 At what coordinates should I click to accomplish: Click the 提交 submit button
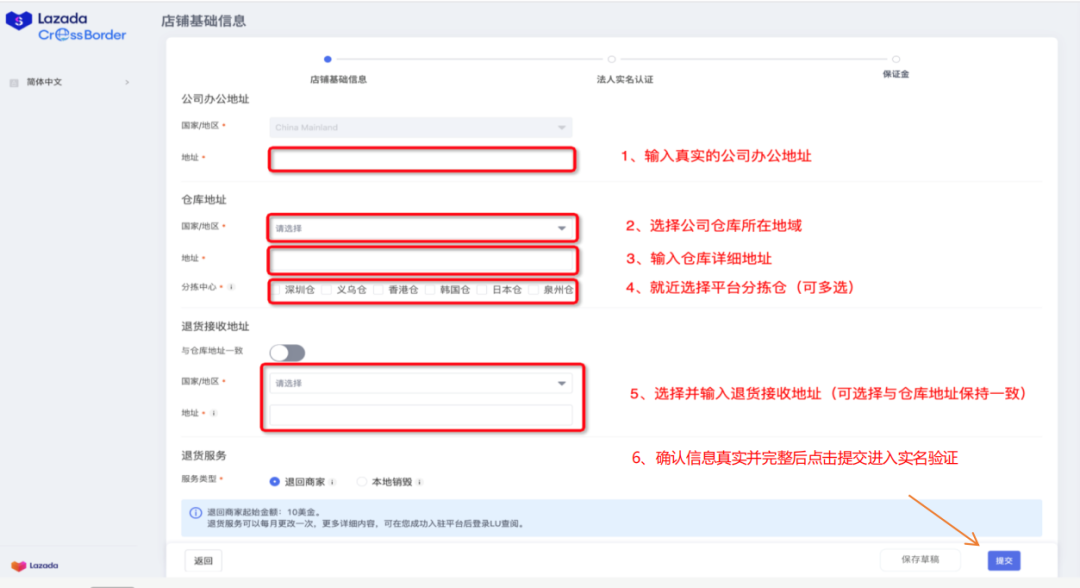1002,561
